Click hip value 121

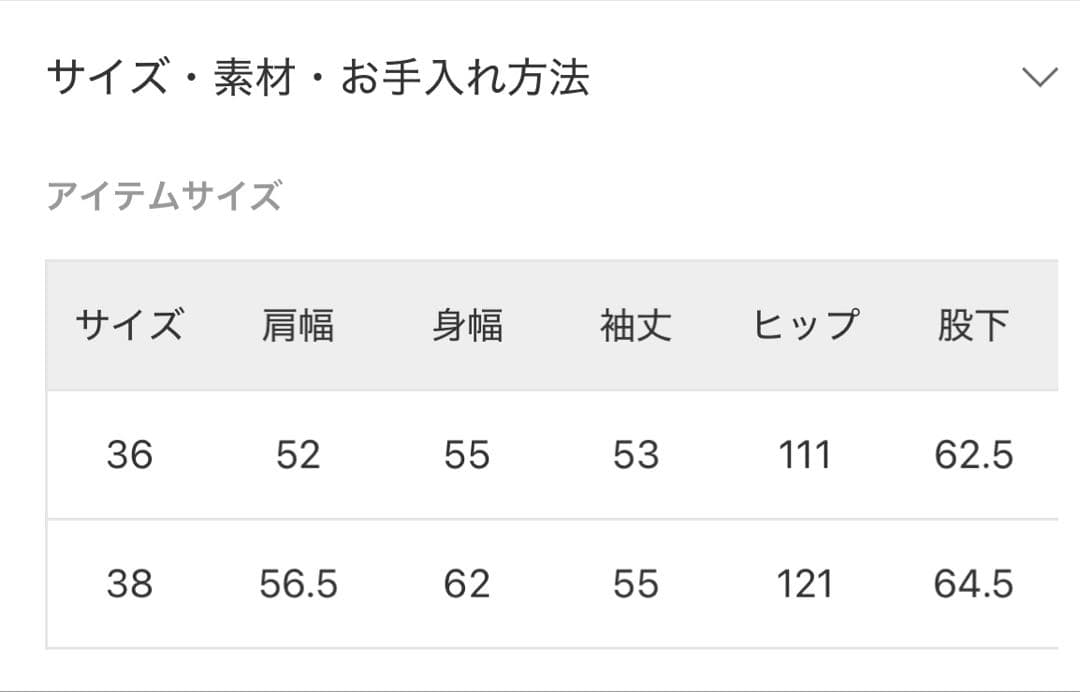point(805,584)
